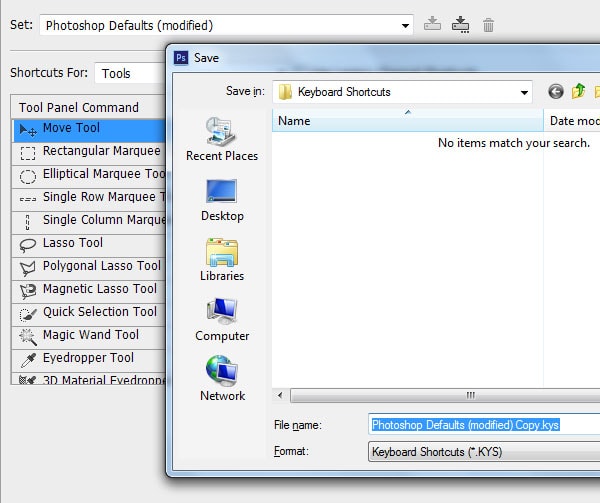Go to Desktop in Save dialog
The height and width of the screenshot is (503, 600).
click(x=222, y=200)
